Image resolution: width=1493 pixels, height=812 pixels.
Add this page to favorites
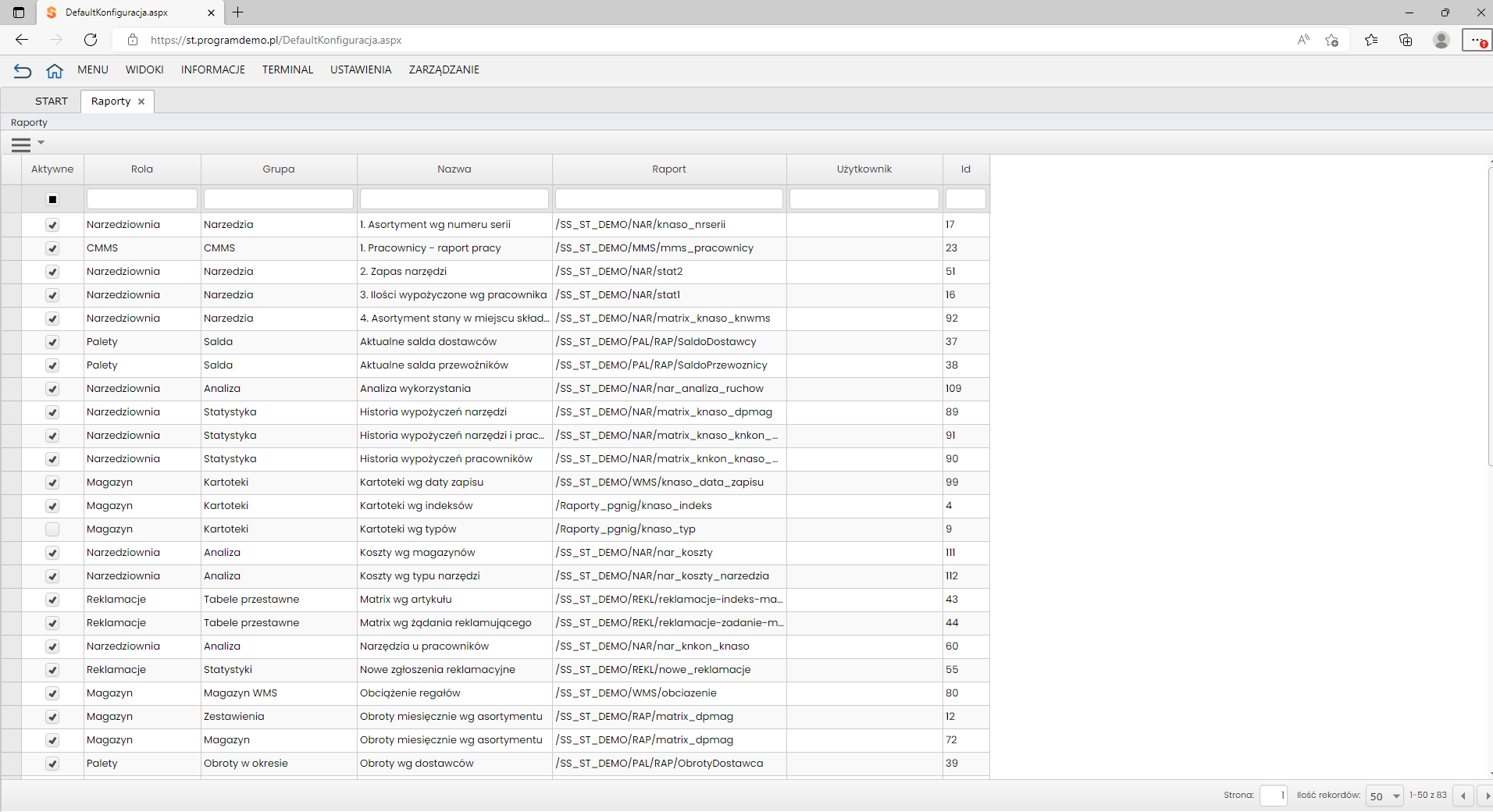(1332, 40)
